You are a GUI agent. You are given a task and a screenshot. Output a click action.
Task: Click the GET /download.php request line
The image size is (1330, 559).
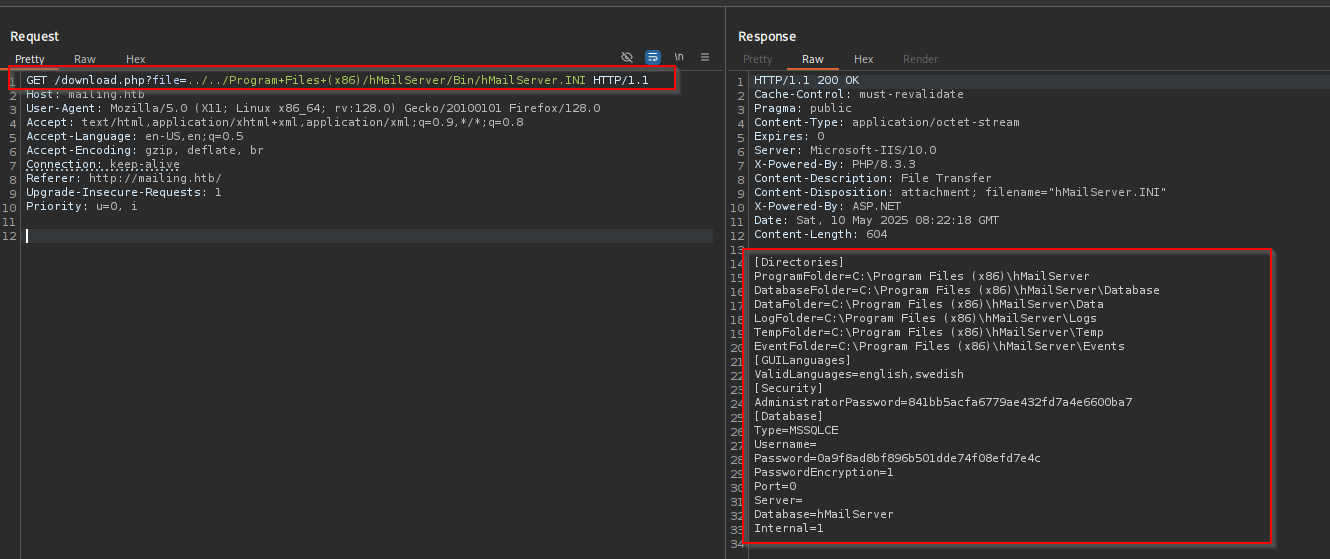click(338, 80)
